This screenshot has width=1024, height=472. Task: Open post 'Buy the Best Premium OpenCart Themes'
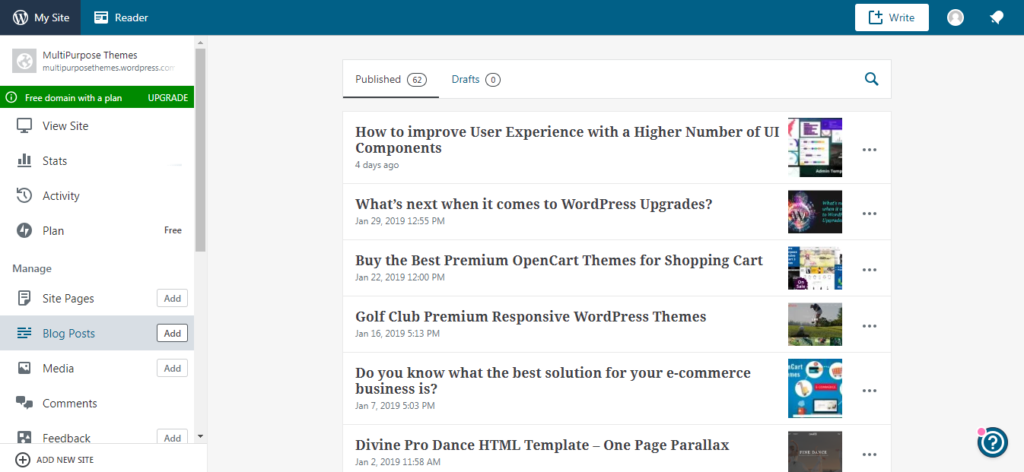tap(559, 260)
